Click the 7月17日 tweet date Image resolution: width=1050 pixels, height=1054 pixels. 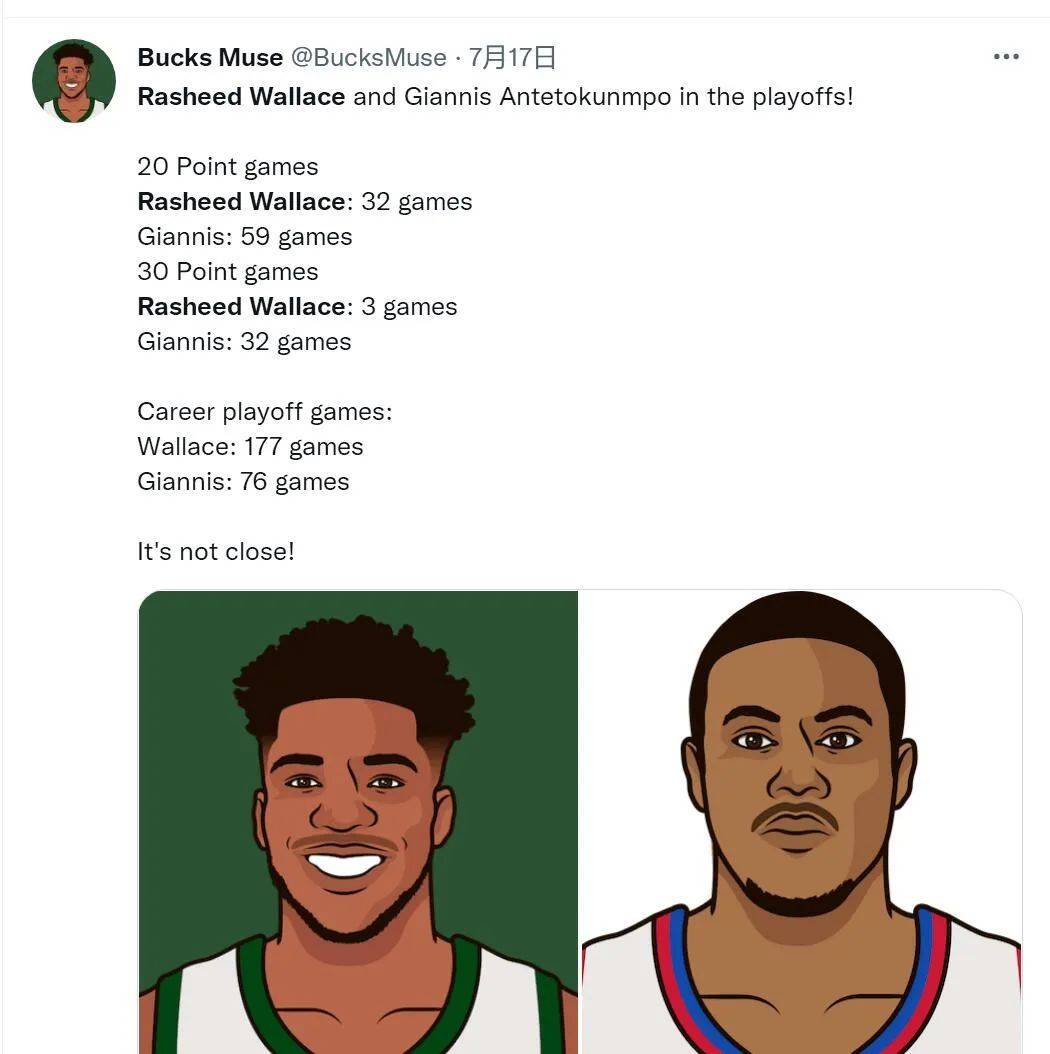[x=512, y=58]
